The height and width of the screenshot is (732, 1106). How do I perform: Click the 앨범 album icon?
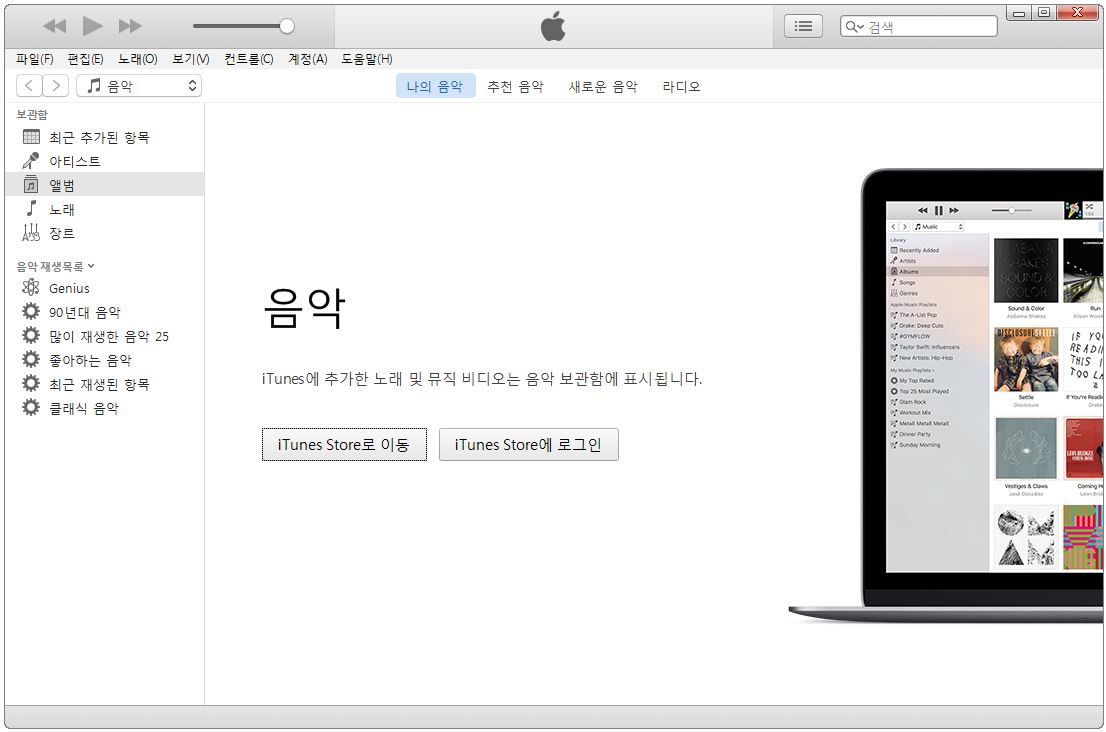coord(31,185)
